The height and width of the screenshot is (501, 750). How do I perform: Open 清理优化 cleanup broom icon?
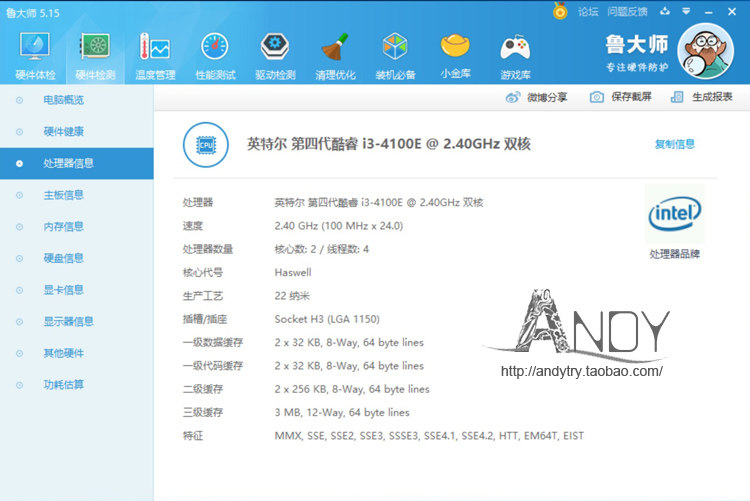335,55
